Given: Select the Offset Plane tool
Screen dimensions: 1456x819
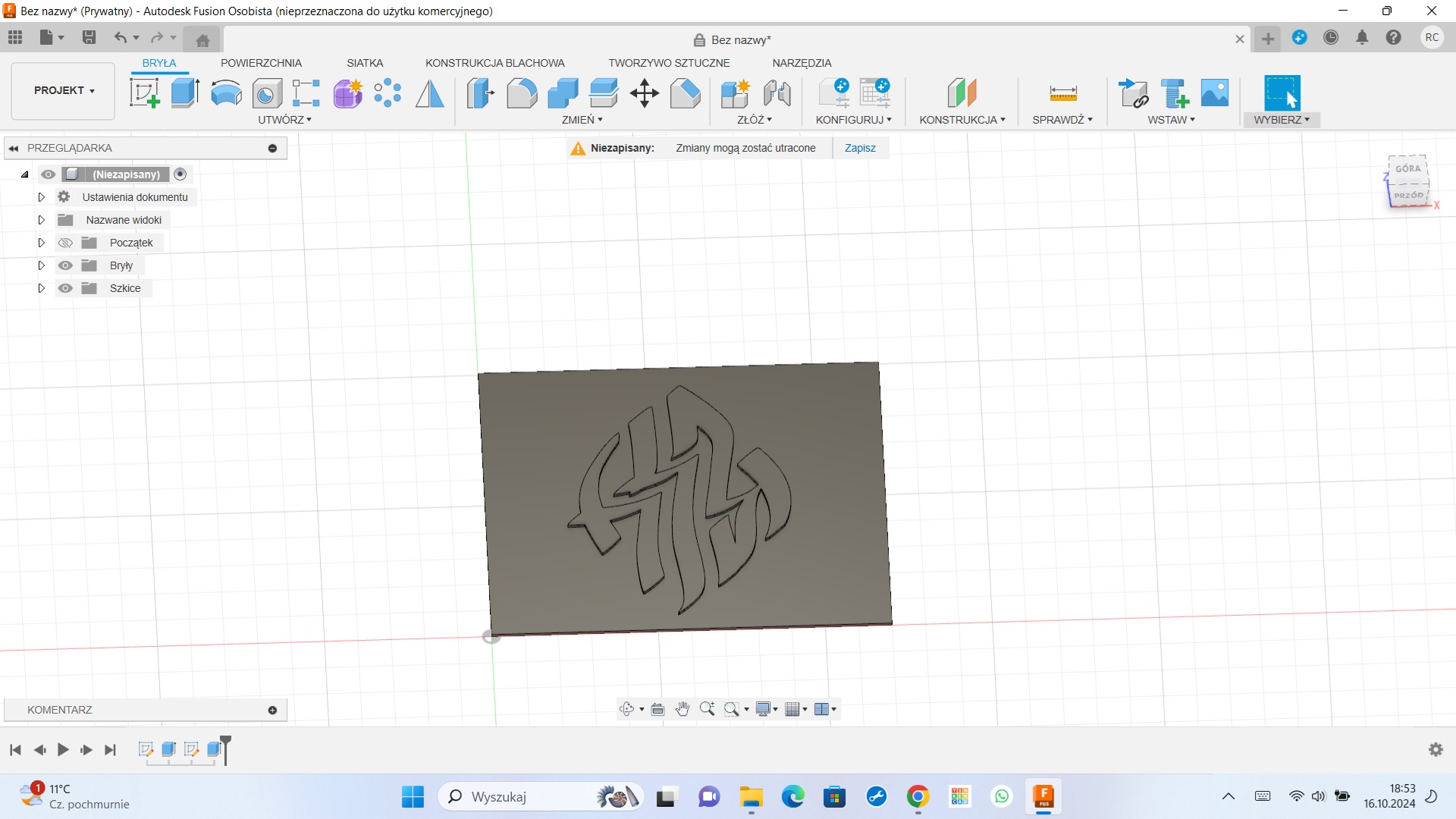Looking at the screenshot, I should [962, 93].
